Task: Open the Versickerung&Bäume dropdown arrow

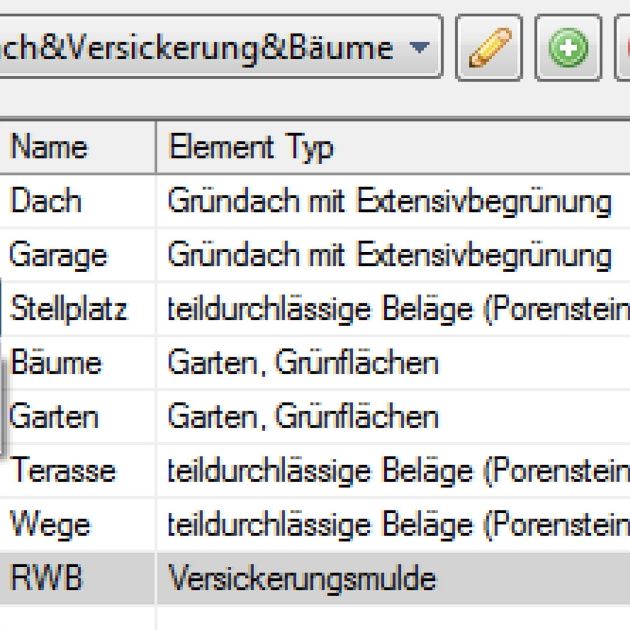Action: click(420, 47)
